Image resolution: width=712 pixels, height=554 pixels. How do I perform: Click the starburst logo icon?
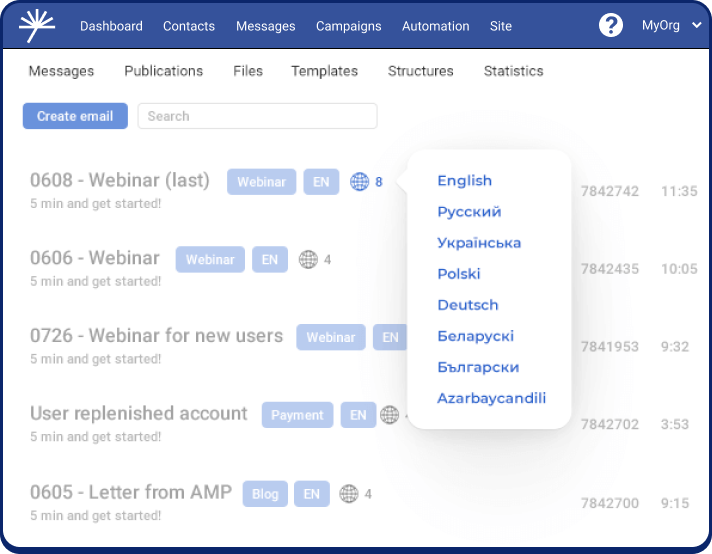[38, 25]
